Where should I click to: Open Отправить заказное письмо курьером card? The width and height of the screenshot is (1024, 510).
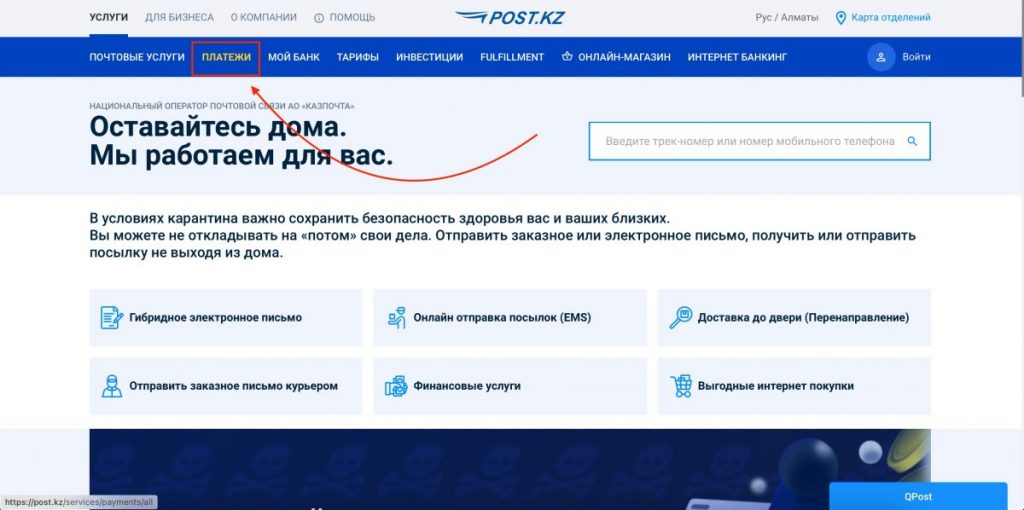click(x=226, y=386)
